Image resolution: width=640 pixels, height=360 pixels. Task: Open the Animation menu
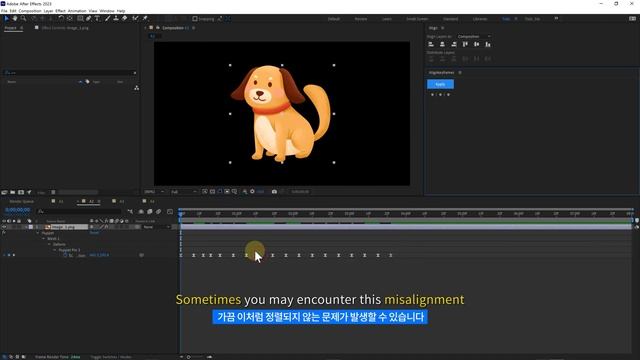[77, 11]
